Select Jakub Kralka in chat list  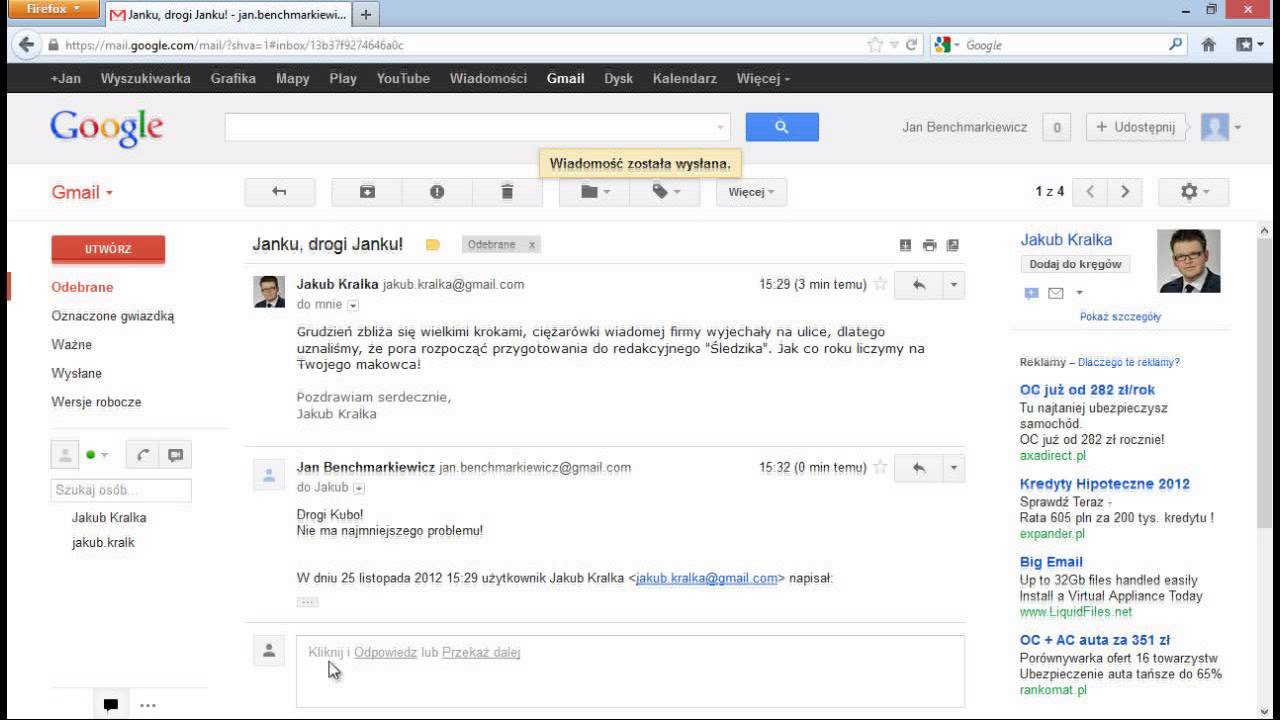pyautogui.click(x=109, y=518)
